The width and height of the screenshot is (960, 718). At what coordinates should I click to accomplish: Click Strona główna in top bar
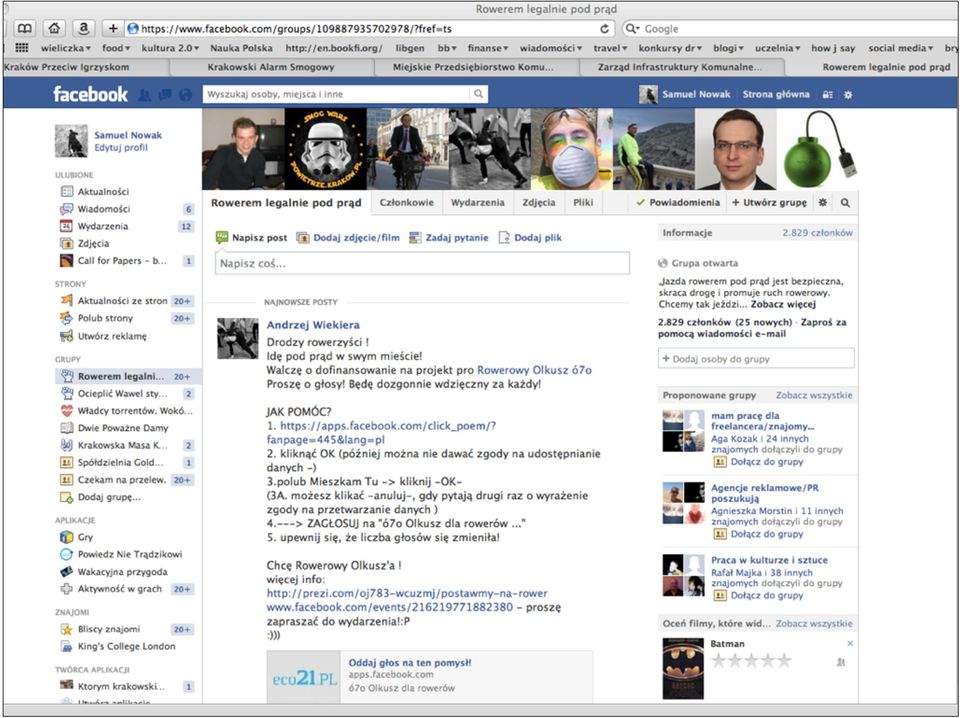point(776,94)
